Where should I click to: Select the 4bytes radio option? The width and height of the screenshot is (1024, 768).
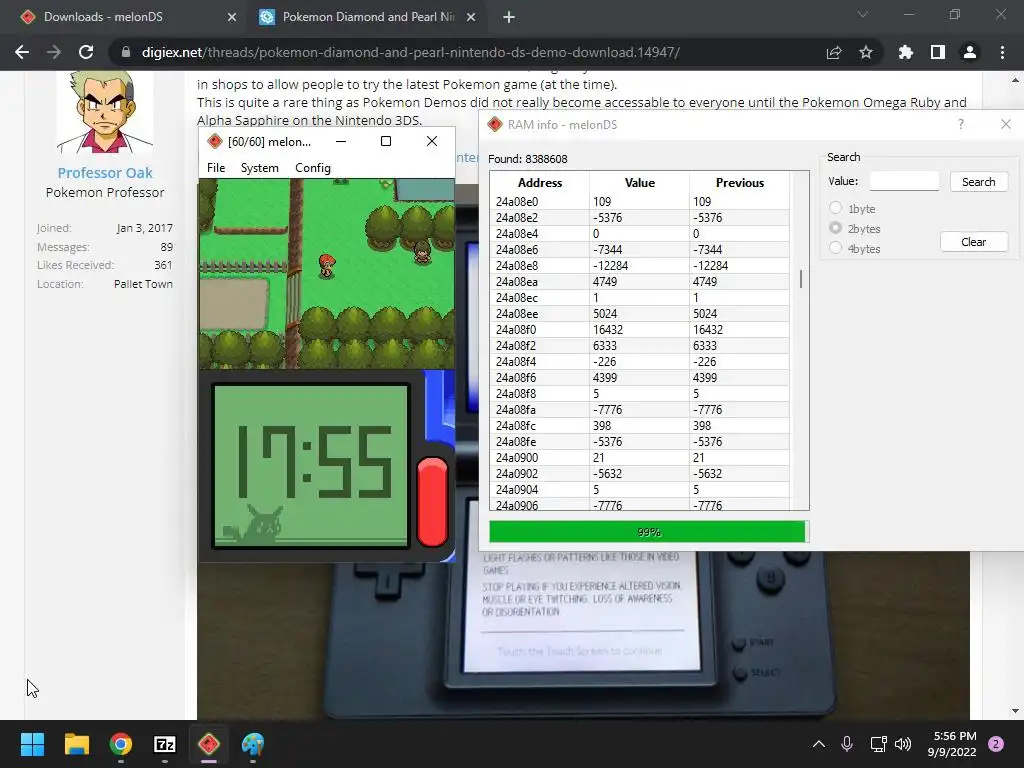click(x=835, y=248)
